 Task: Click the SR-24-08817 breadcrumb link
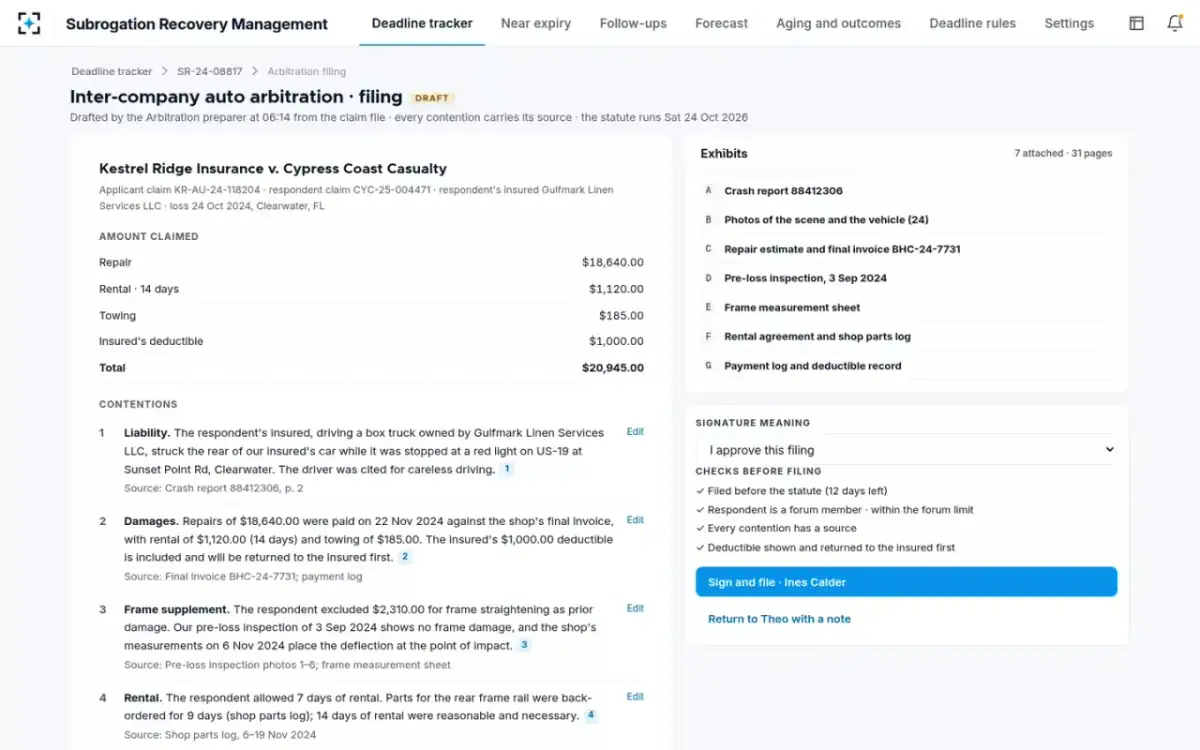pos(208,72)
